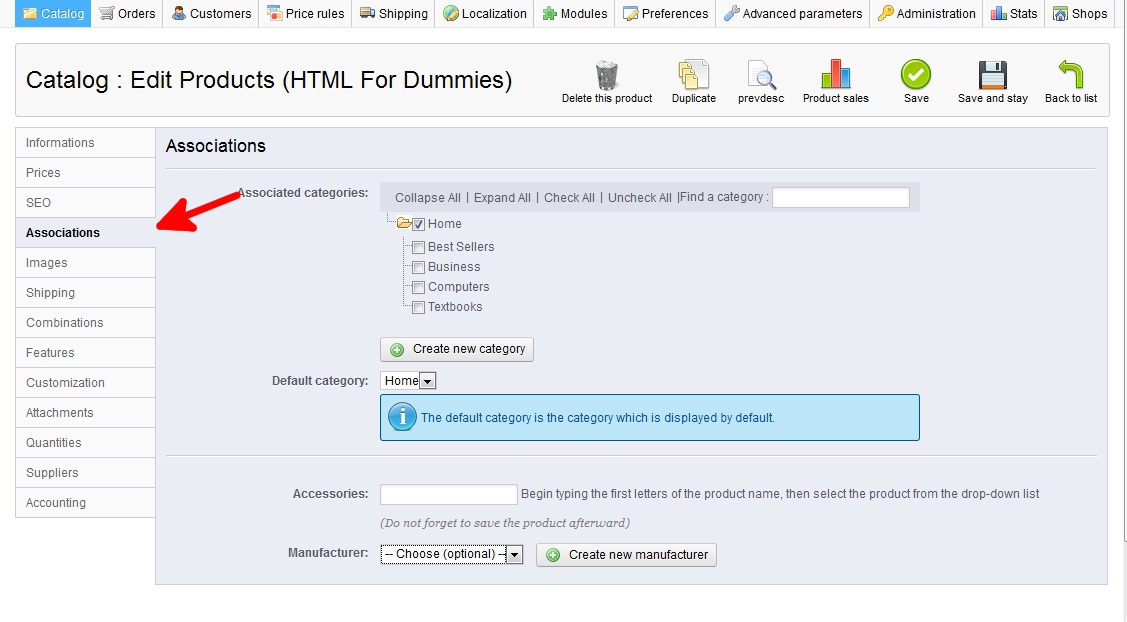The height and width of the screenshot is (622, 1127).
Task: Click the Find a category search field
Action: (840, 197)
